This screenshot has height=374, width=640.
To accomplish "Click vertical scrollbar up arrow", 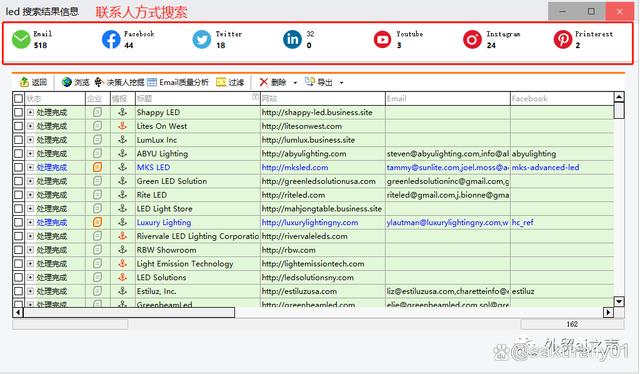I will click(x=619, y=97).
